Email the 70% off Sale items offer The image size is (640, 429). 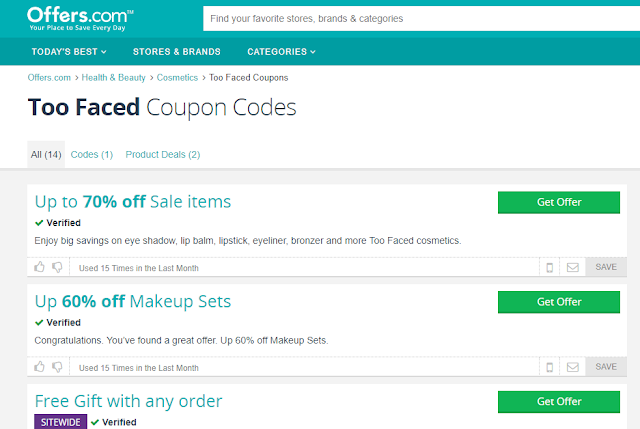[573, 267]
